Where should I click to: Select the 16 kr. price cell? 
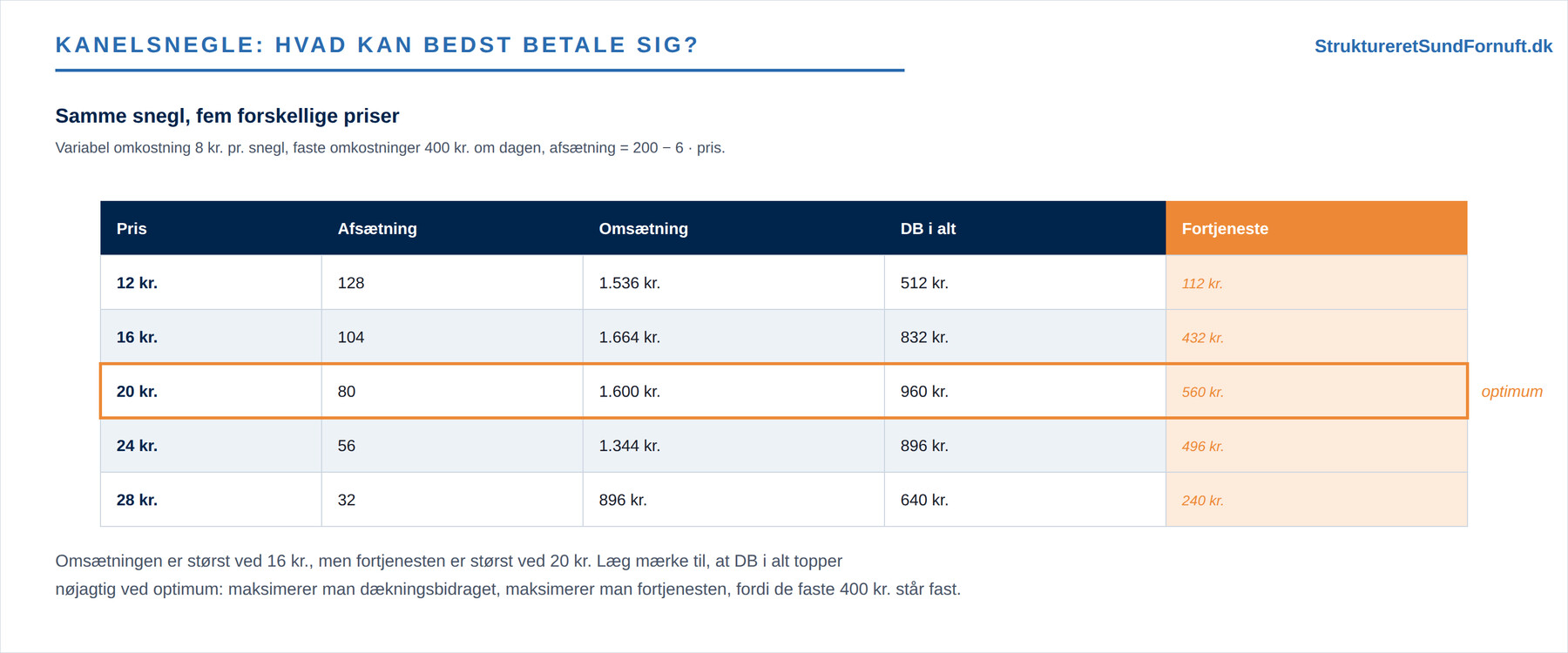(x=211, y=337)
